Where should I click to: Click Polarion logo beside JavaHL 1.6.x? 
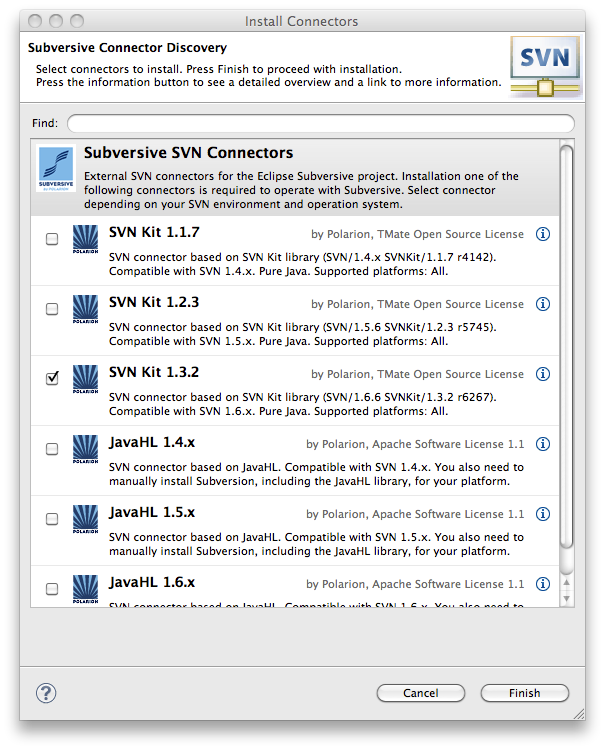point(85,589)
